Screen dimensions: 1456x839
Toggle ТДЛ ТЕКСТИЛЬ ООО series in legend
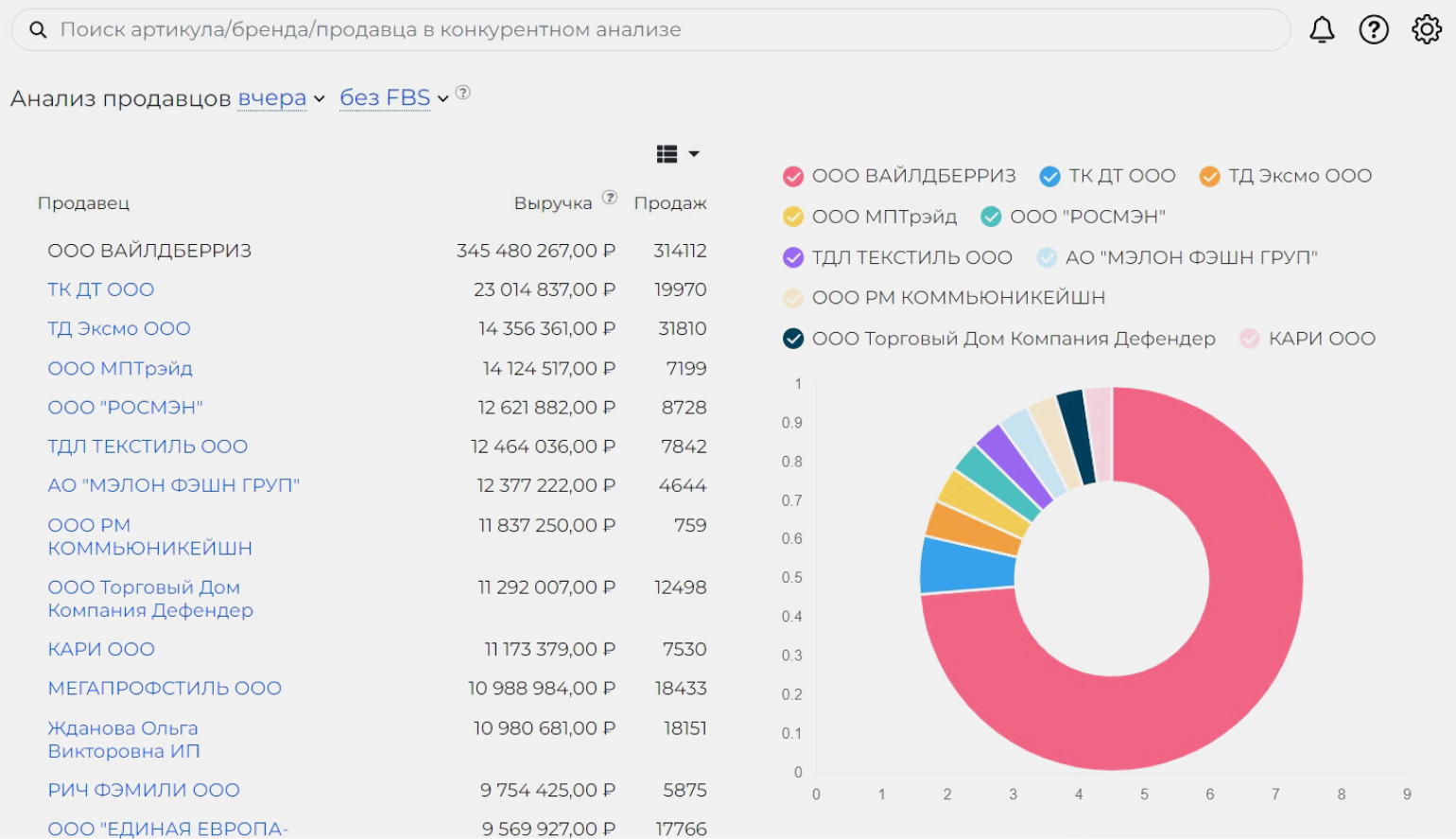pyautogui.click(x=897, y=257)
